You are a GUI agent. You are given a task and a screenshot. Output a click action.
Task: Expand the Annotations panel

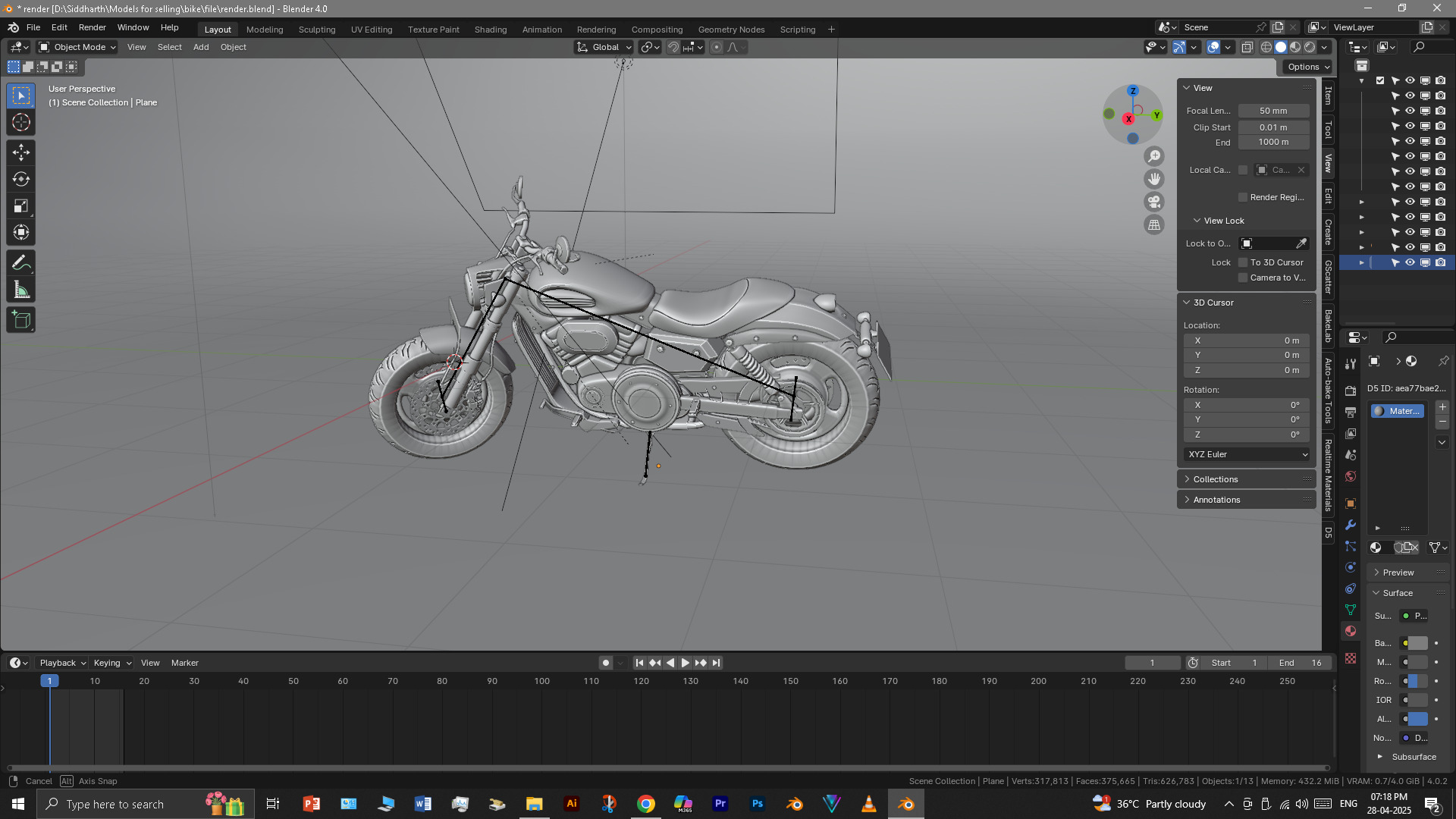pyautogui.click(x=1247, y=500)
